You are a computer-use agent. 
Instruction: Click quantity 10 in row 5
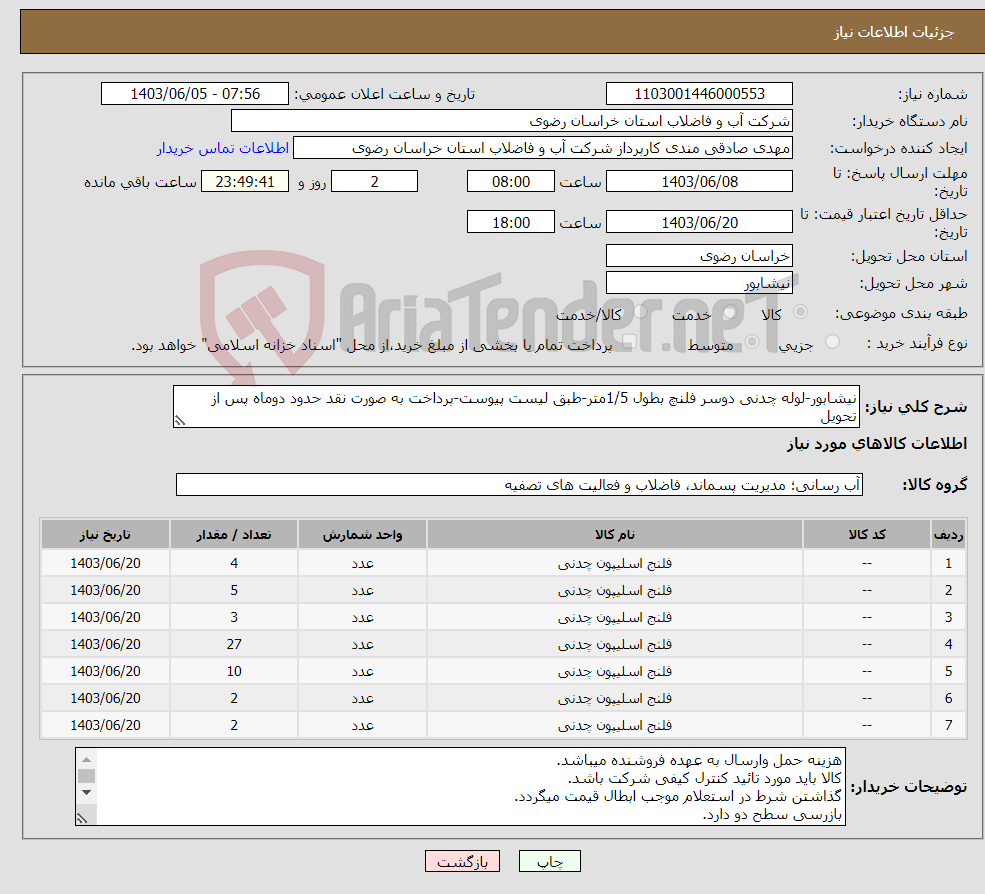coord(234,672)
